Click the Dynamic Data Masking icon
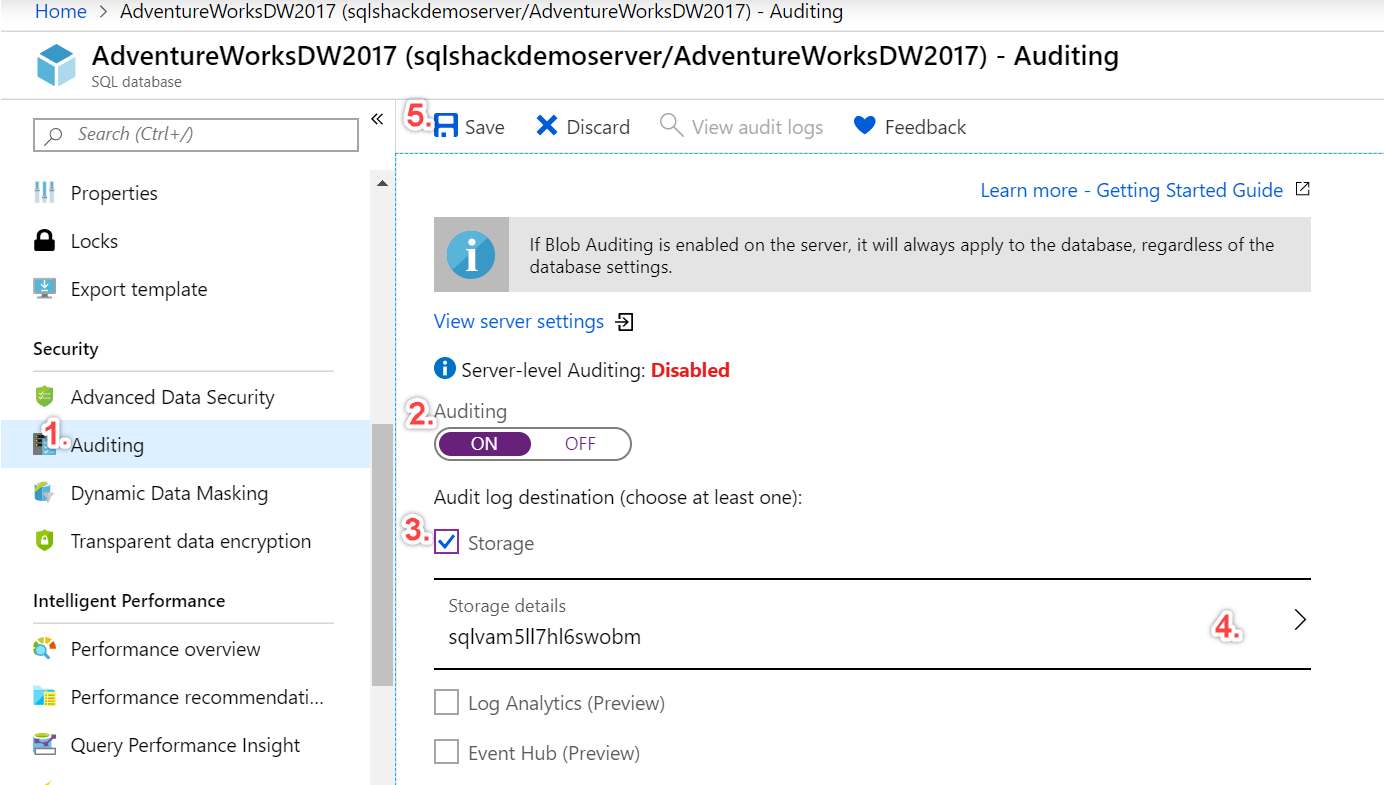The width and height of the screenshot is (1384, 785). coord(44,492)
